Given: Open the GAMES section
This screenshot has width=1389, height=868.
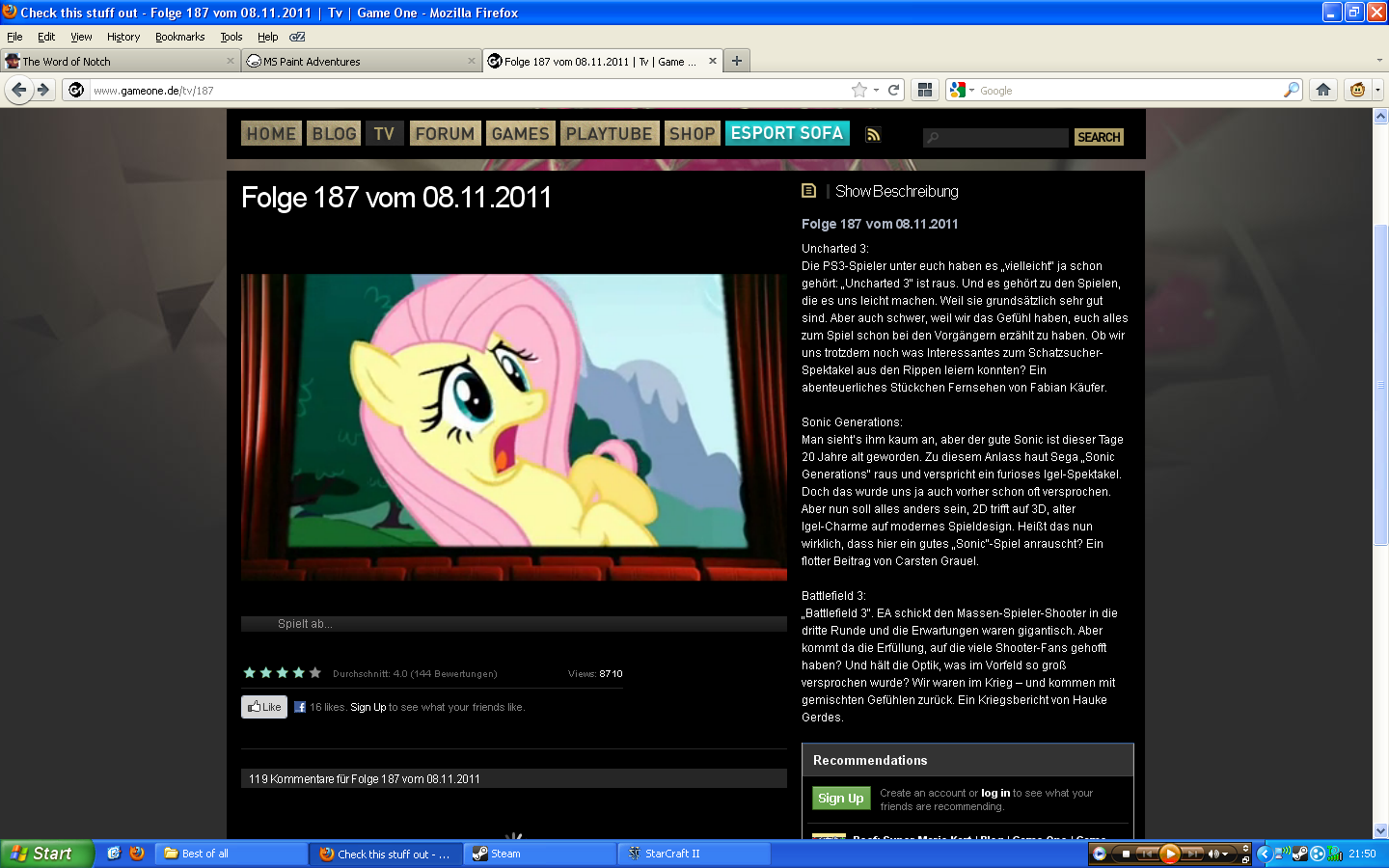Looking at the screenshot, I should [x=520, y=134].
